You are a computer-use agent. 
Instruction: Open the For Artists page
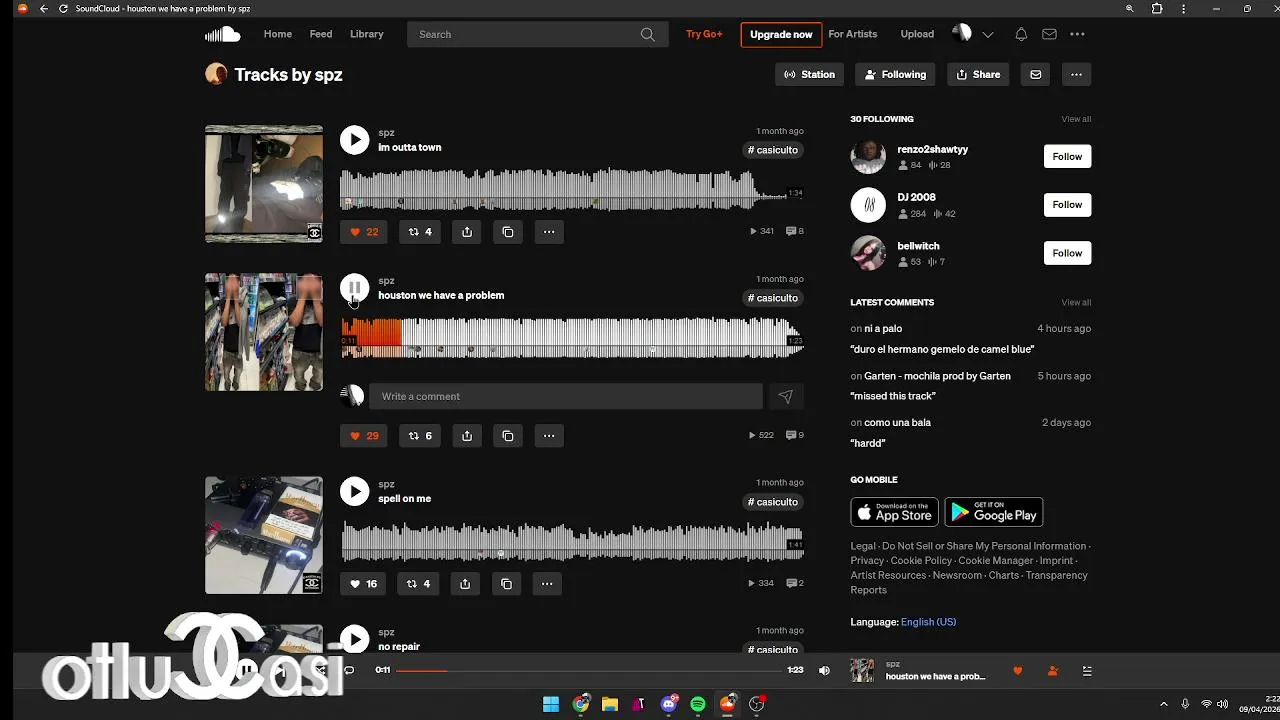coord(853,34)
